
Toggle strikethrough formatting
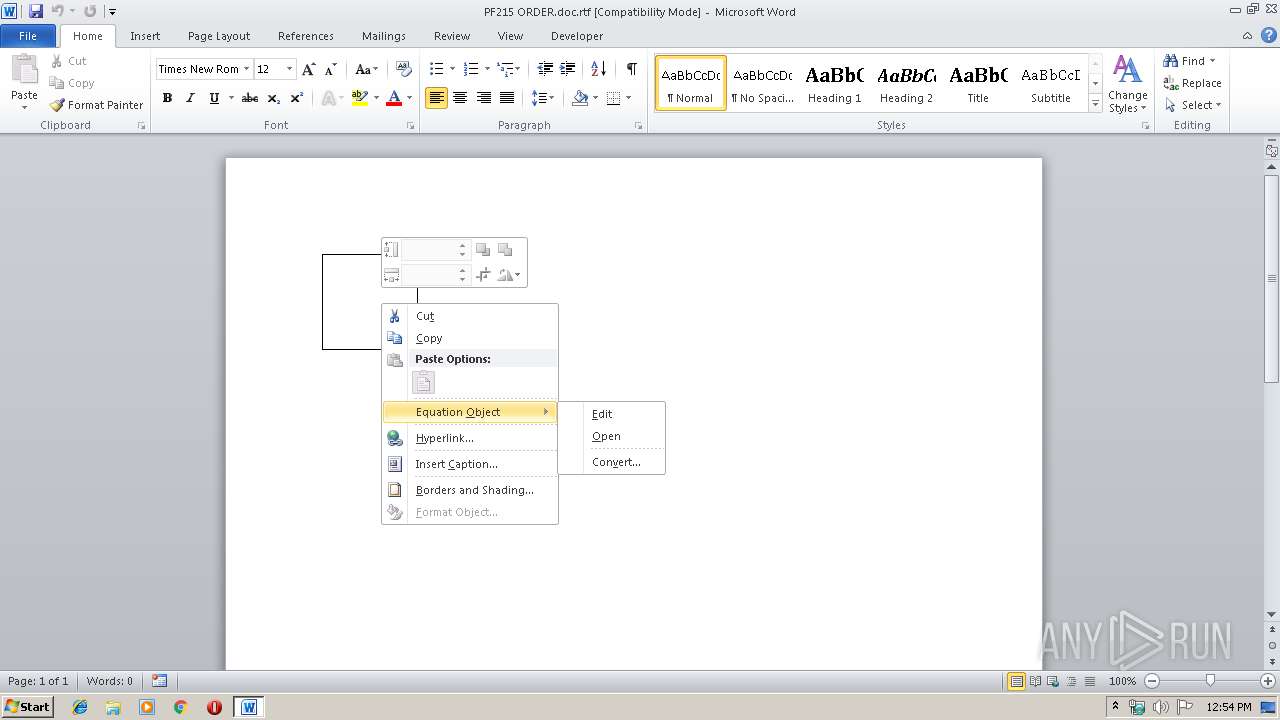click(250, 98)
